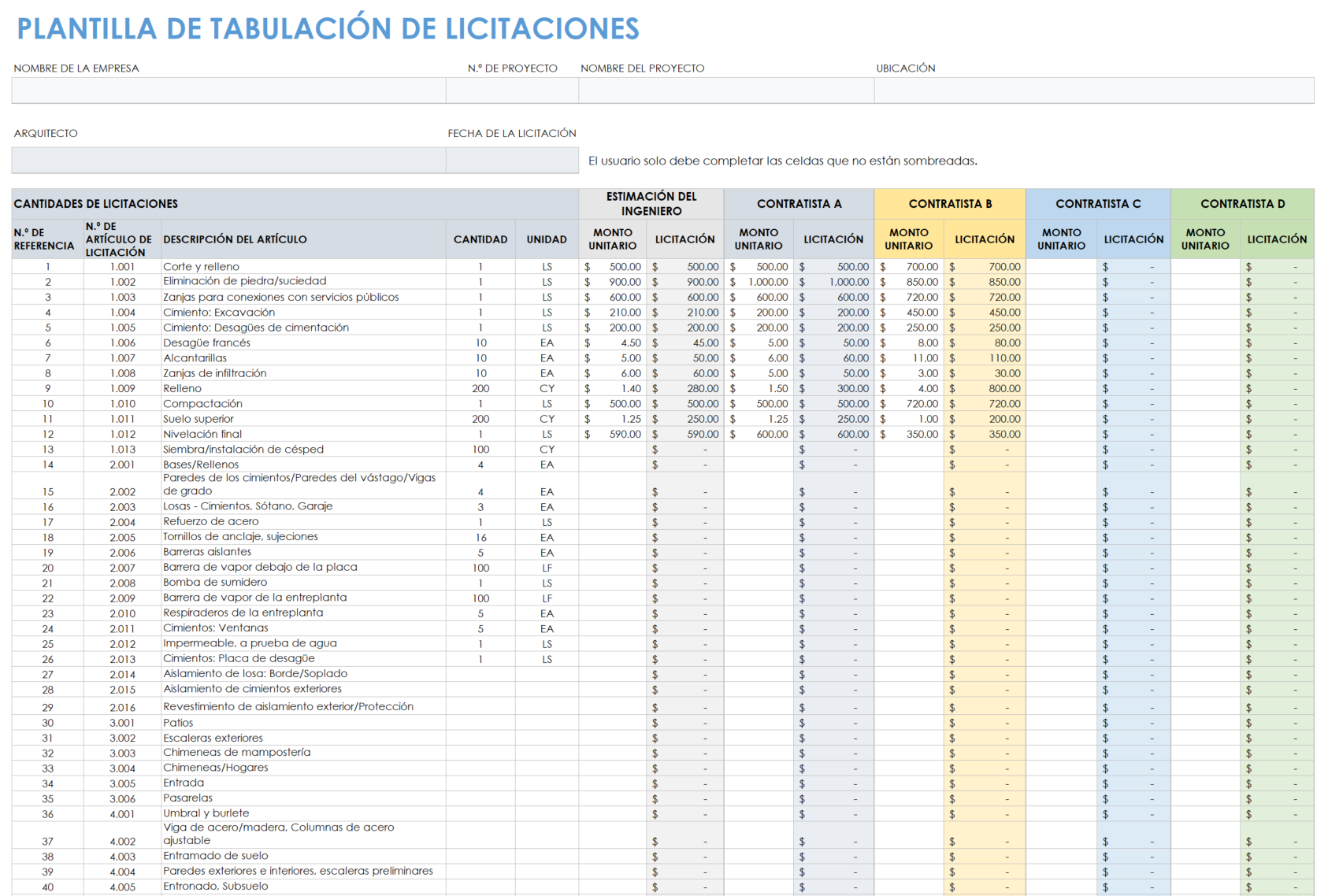Image resolution: width=1328 pixels, height=896 pixels.
Task: Select the 'Chimeneas de mampostería' cell
Action: [303, 753]
